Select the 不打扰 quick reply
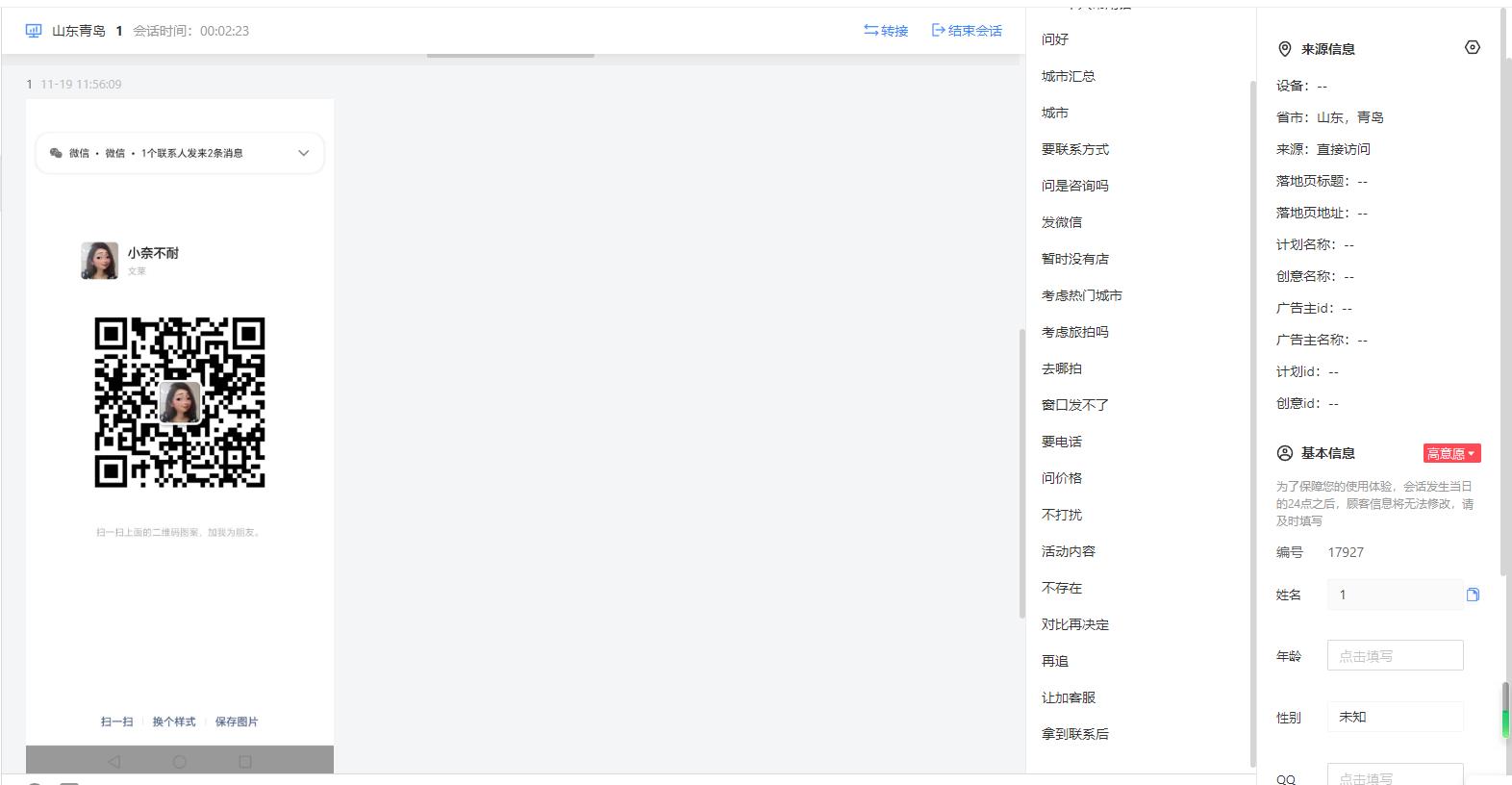This screenshot has height=785, width=1512. [1062, 515]
